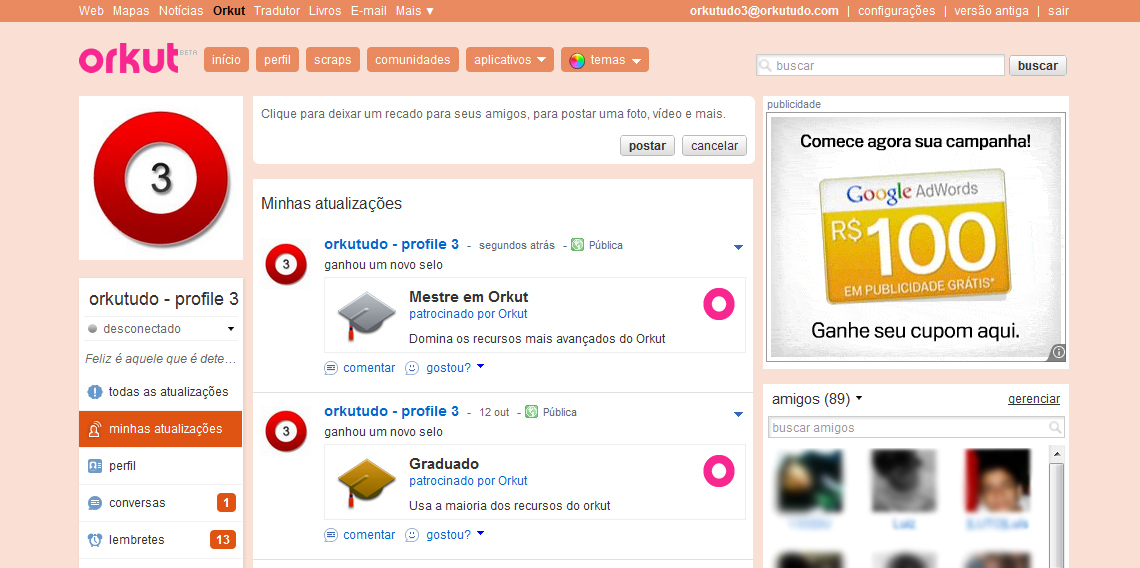
Task: Click the Orkut logo
Action: coord(129,59)
